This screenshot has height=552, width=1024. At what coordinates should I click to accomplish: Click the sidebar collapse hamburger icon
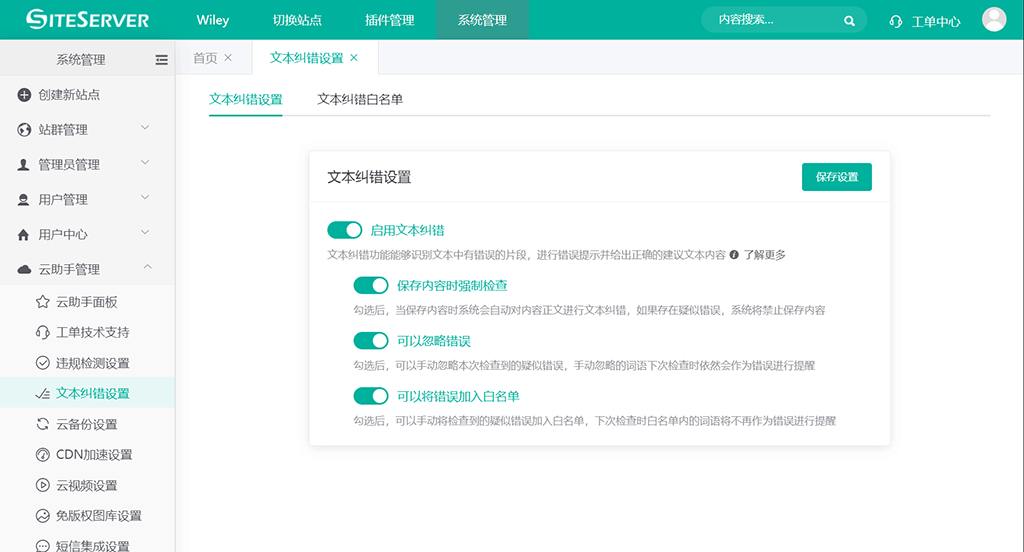click(x=161, y=60)
